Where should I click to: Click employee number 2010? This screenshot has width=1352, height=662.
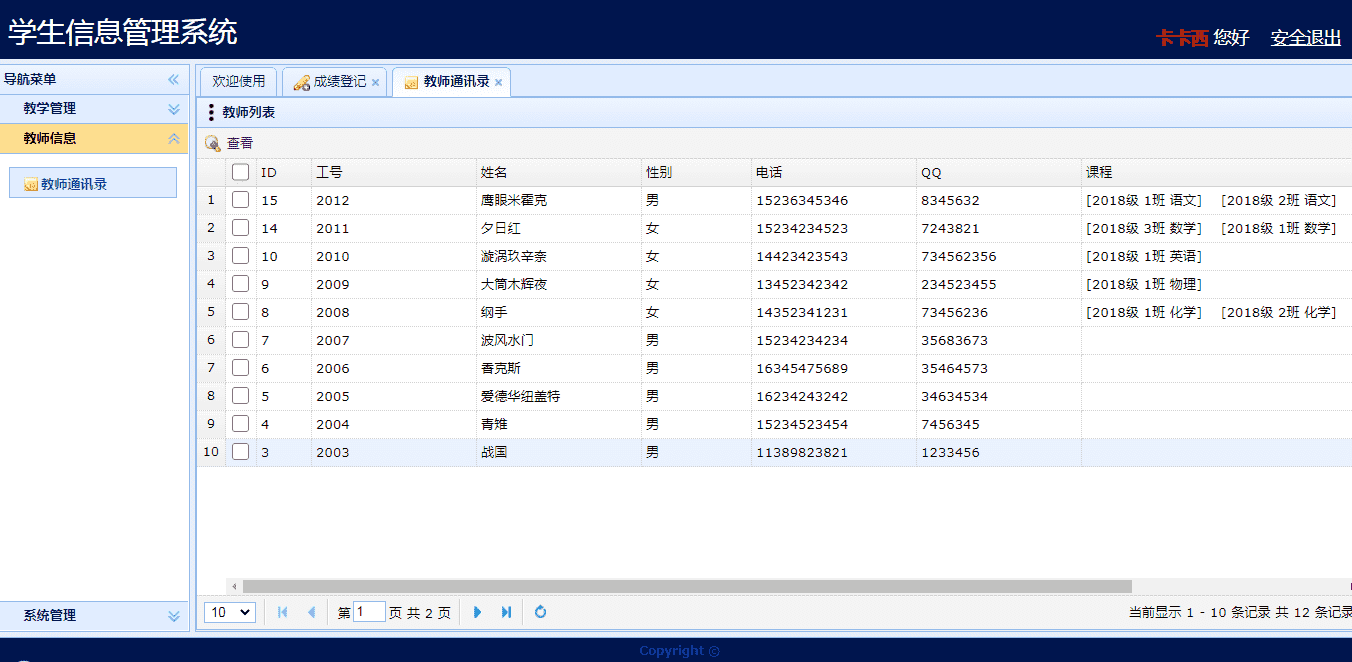[x=333, y=256]
